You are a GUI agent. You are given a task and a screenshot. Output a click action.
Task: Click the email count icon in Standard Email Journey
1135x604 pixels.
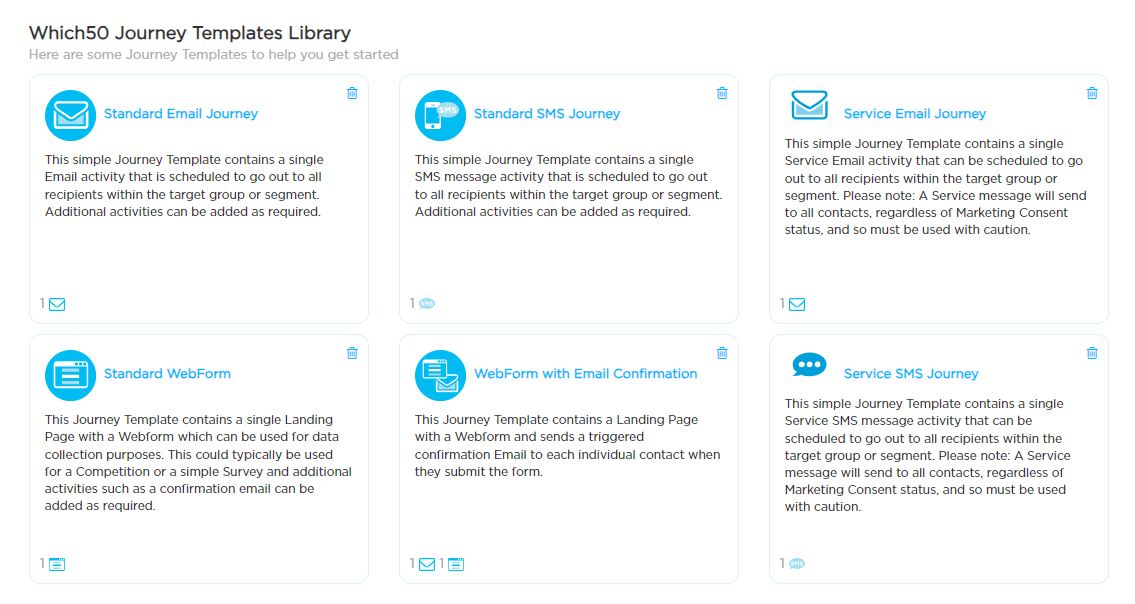click(57, 304)
